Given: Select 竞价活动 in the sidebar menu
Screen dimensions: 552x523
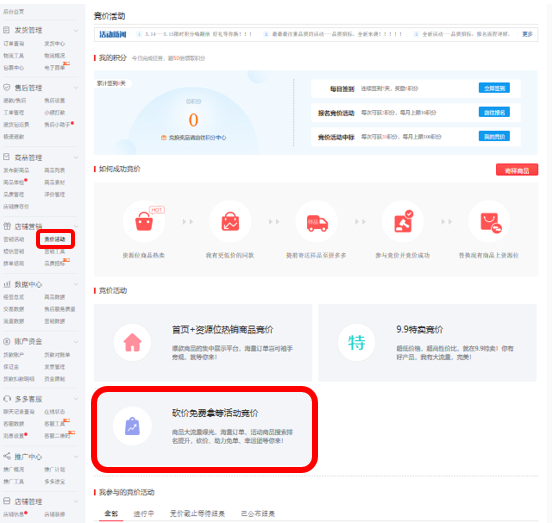Looking at the screenshot, I should 55,239.
